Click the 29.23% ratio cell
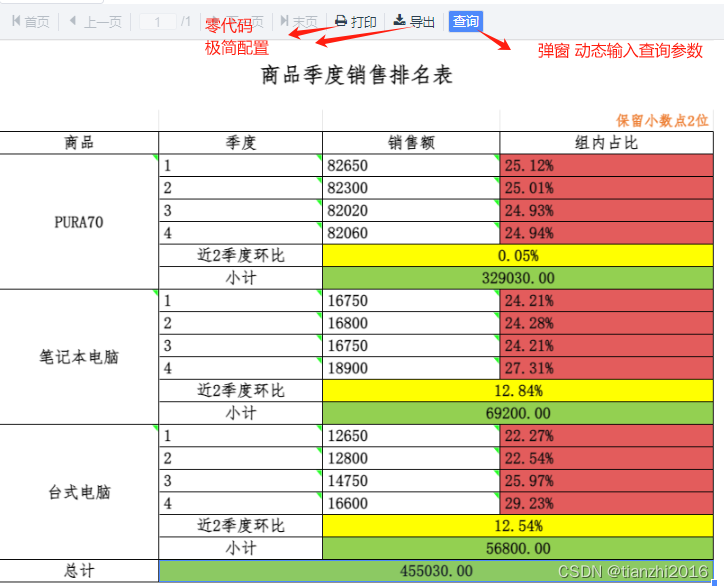 [607, 503]
